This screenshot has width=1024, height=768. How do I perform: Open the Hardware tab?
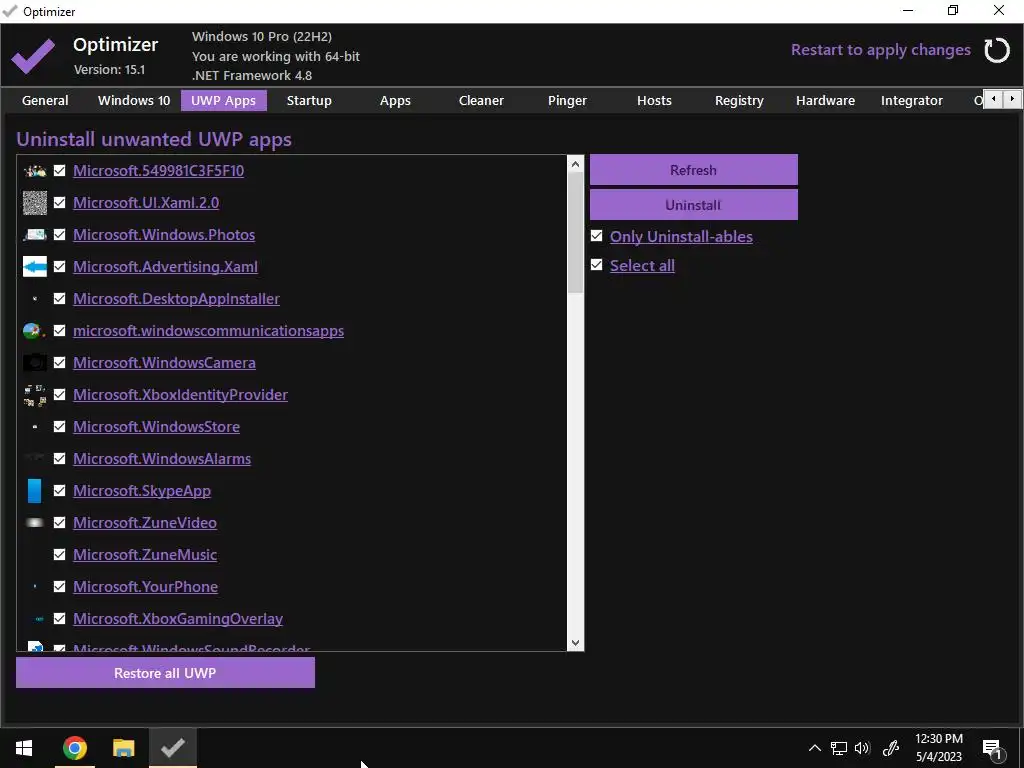tap(825, 101)
